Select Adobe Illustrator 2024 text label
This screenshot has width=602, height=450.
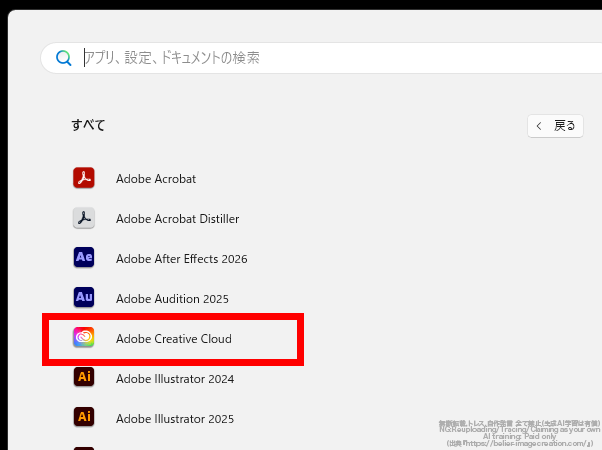(174, 379)
